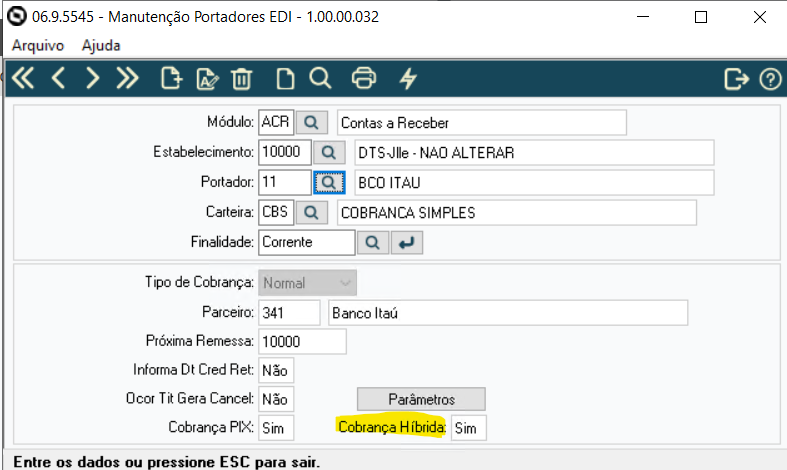This screenshot has width=787, height=470.
Task: Click the status bar ESC message
Action: tap(166, 461)
